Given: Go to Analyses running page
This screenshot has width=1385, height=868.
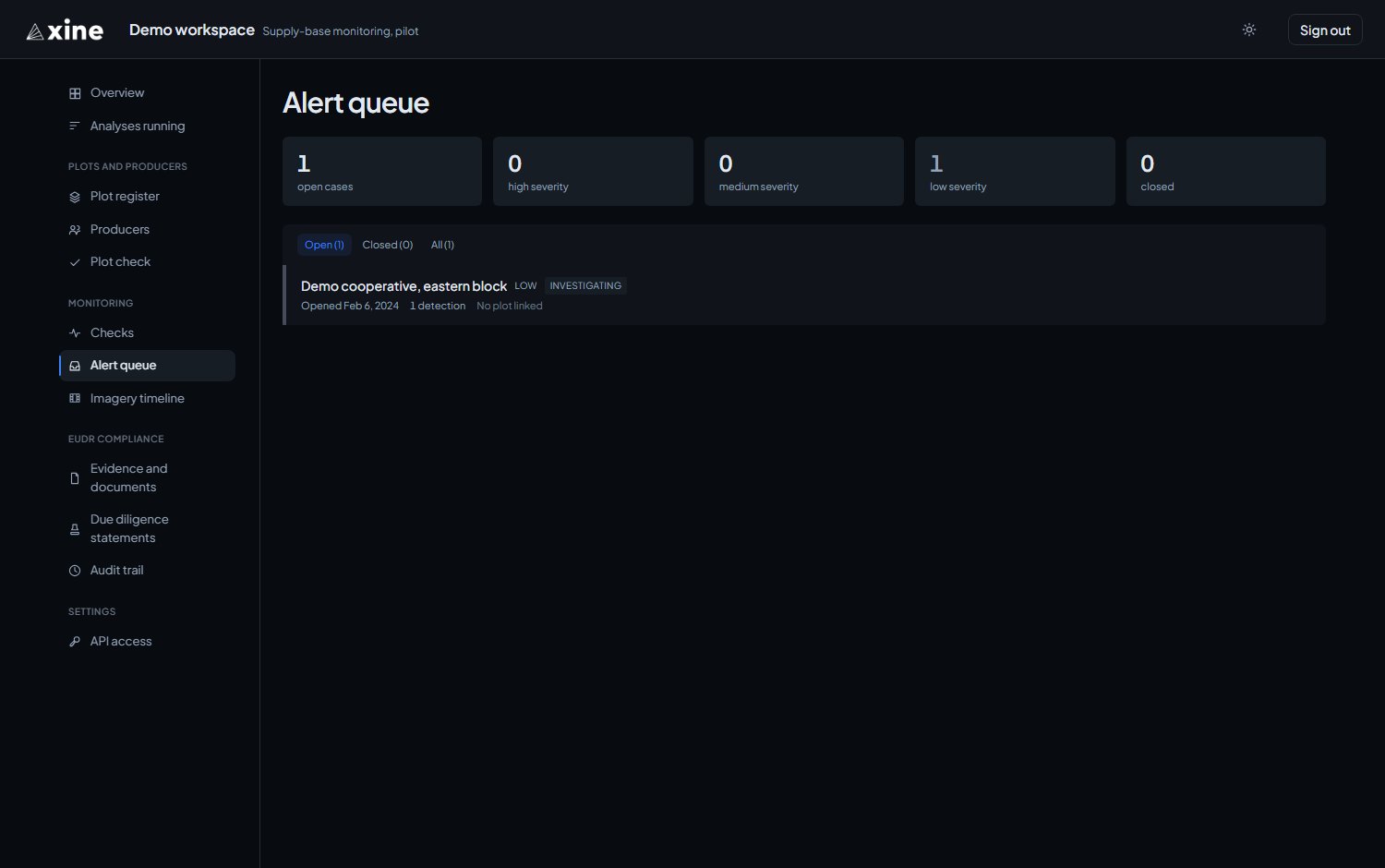Looking at the screenshot, I should (147, 127).
